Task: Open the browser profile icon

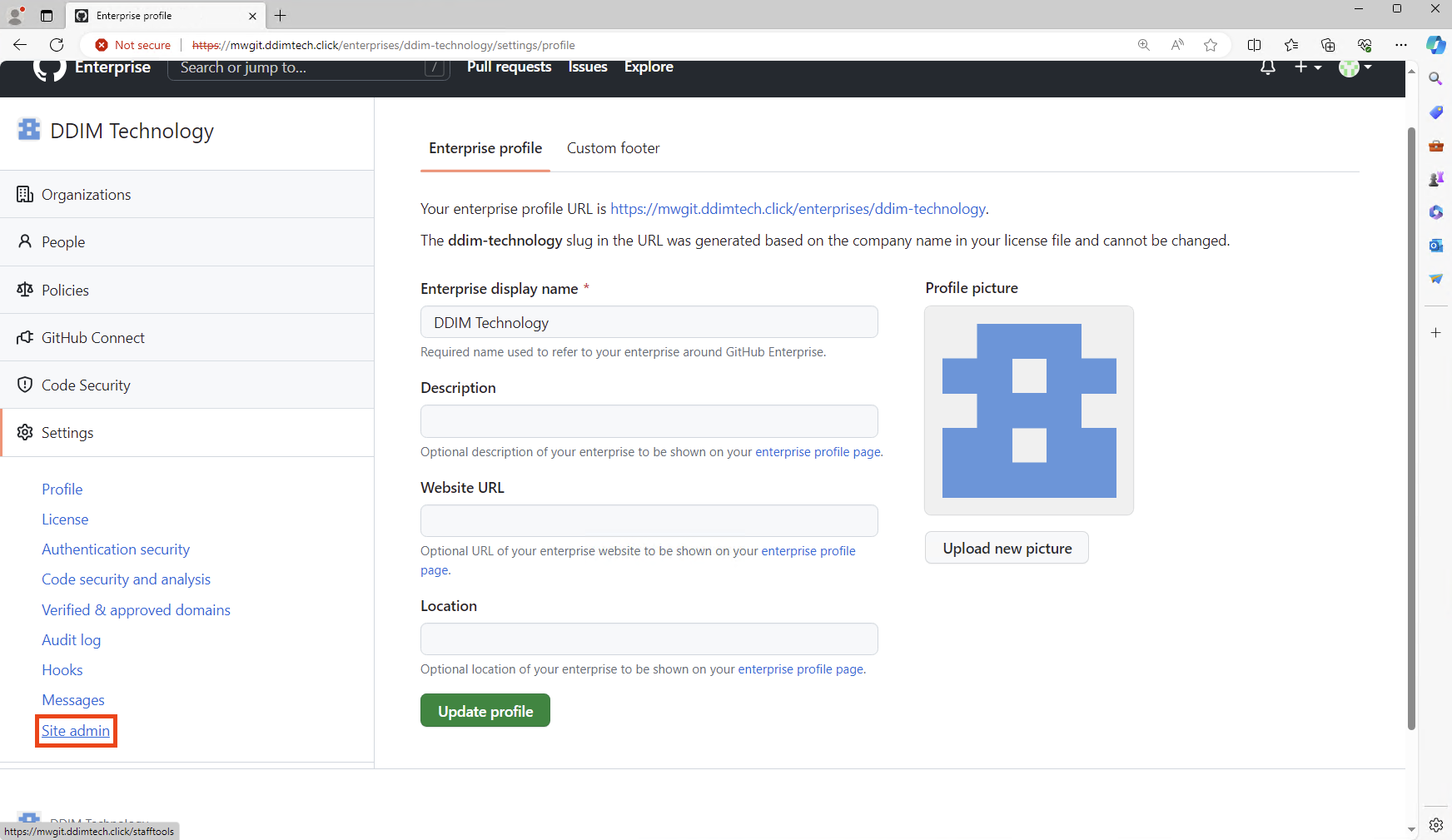Action: pos(16,15)
